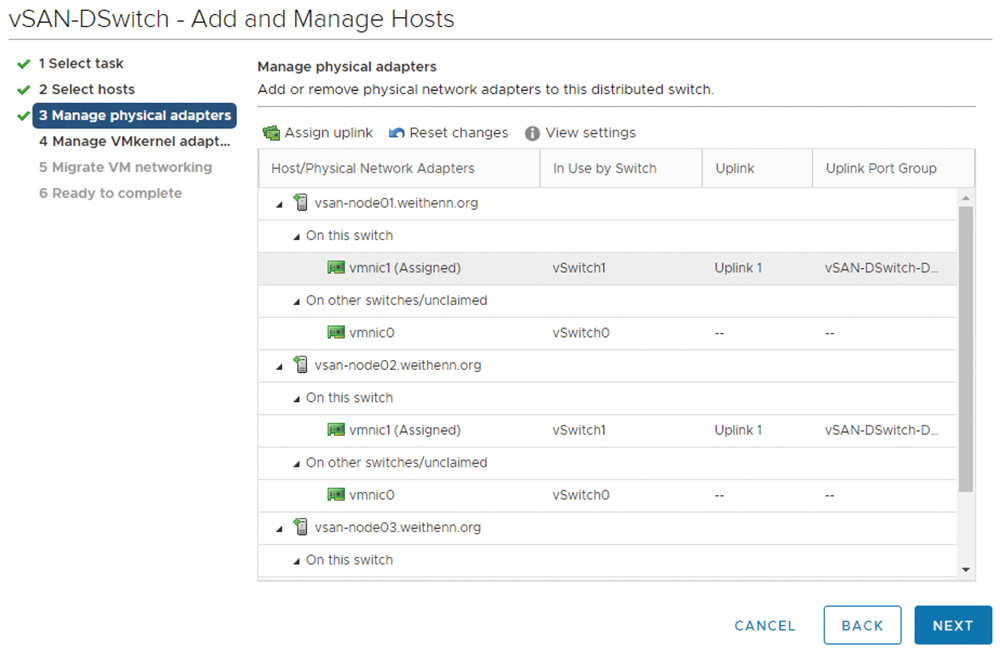The height and width of the screenshot is (651, 1000).
Task: Select vmnic1 (Assigned) row under vsan-node02
Action: (607, 430)
